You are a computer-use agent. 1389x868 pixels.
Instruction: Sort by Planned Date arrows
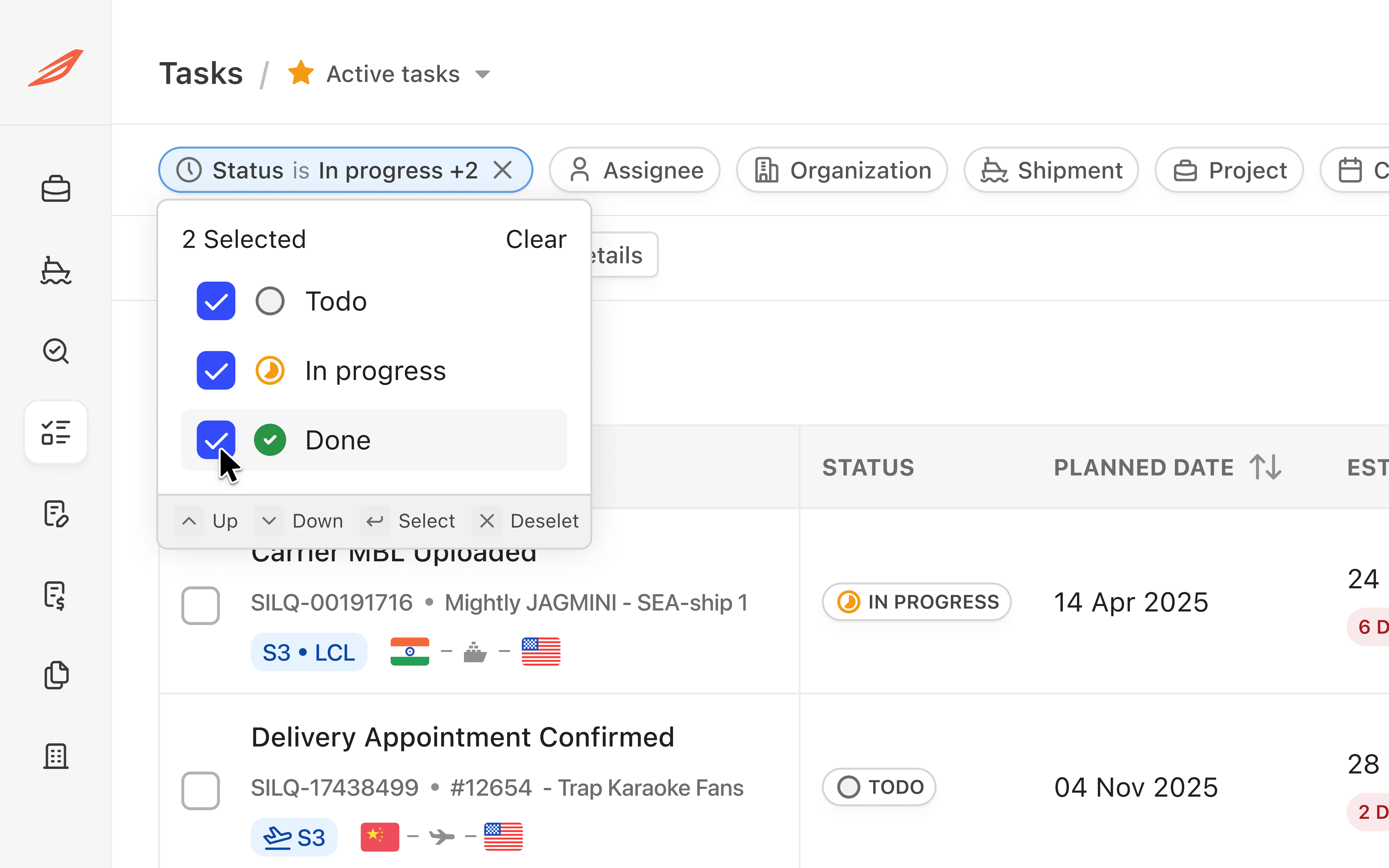click(x=1266, y=467)
